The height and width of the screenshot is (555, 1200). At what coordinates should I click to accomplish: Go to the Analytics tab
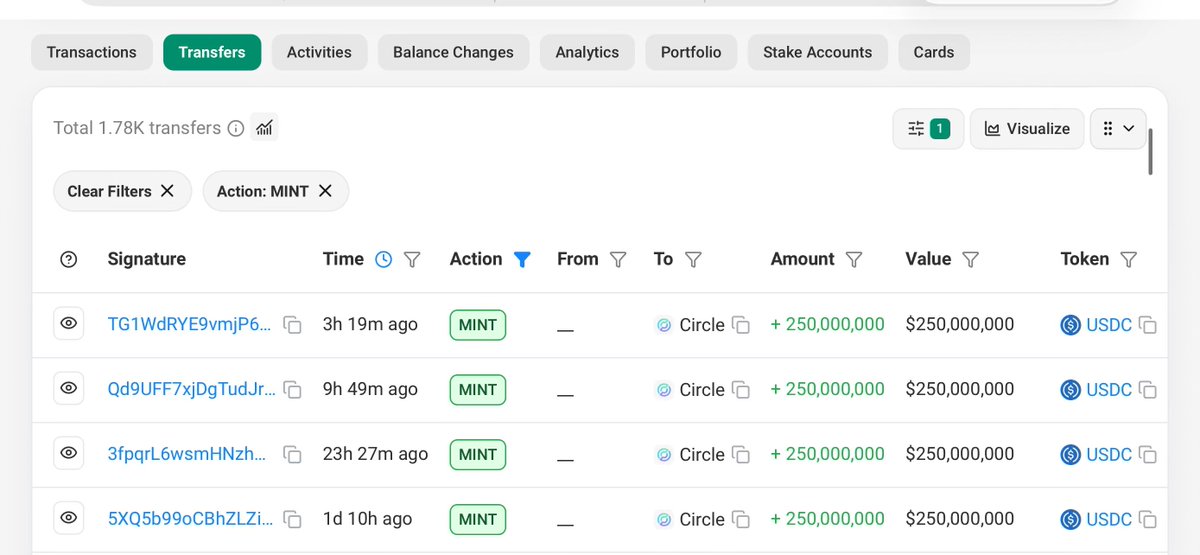(x=587, y=52)
